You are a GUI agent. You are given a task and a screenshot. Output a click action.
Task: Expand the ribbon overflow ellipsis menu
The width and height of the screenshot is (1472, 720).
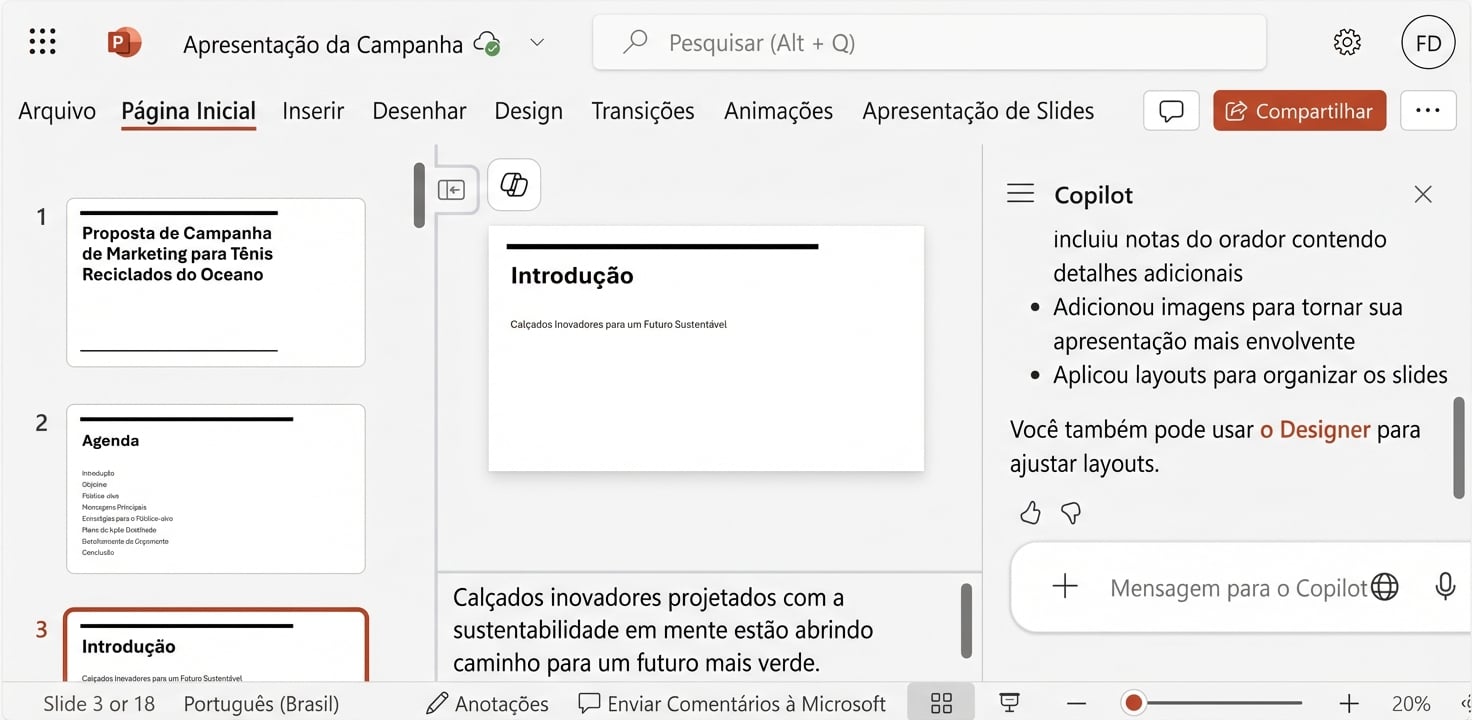(1428, 110)
